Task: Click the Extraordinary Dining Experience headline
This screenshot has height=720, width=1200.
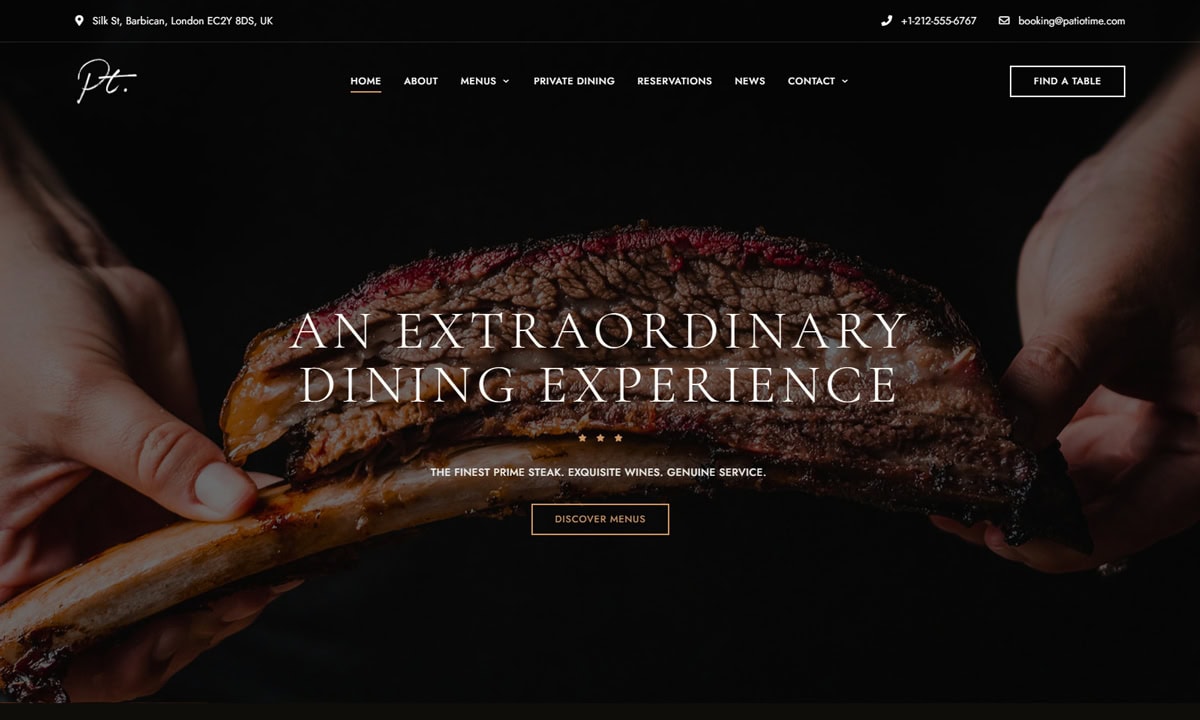Action: point(600,358)
